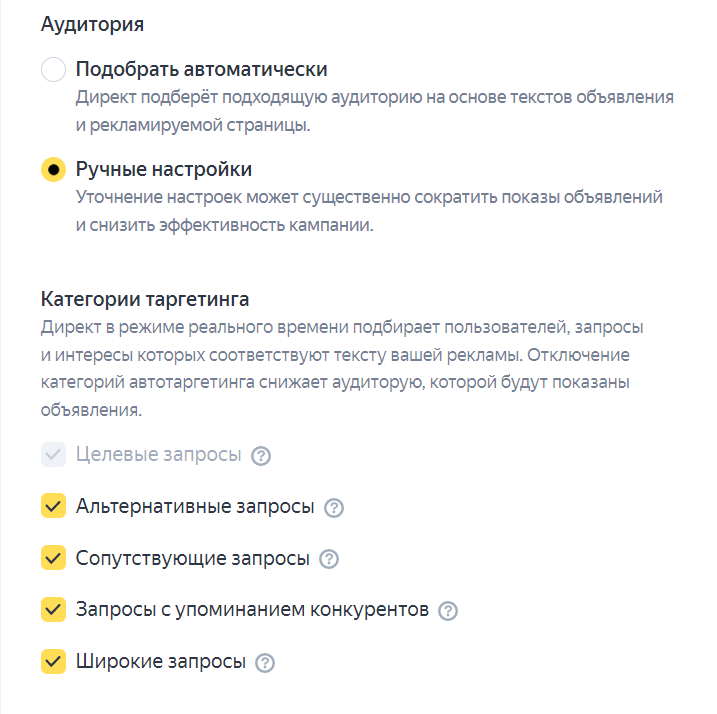Click the Широкие запросы label text

[160, 661]
